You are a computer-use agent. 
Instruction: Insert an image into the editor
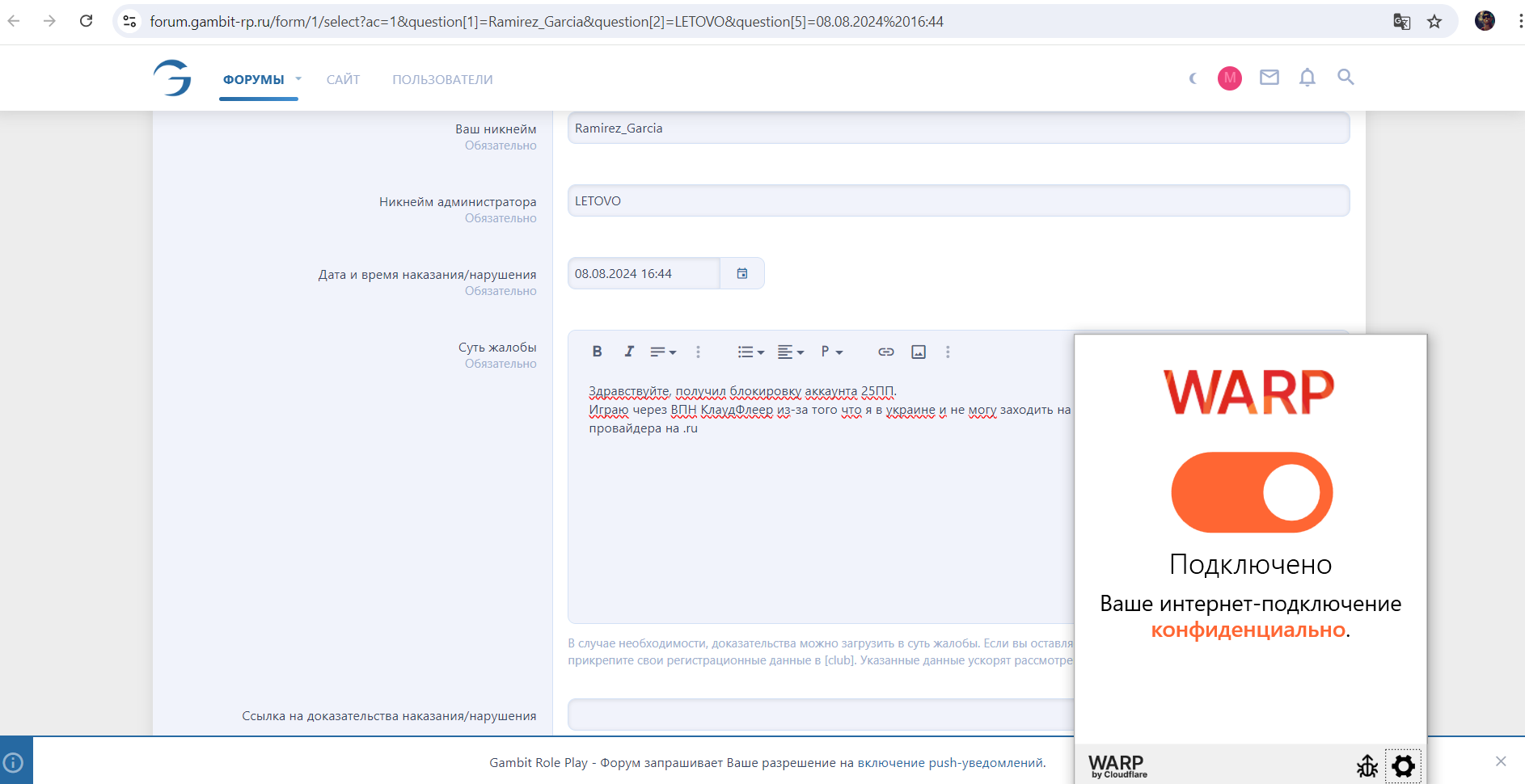[919, 352]
